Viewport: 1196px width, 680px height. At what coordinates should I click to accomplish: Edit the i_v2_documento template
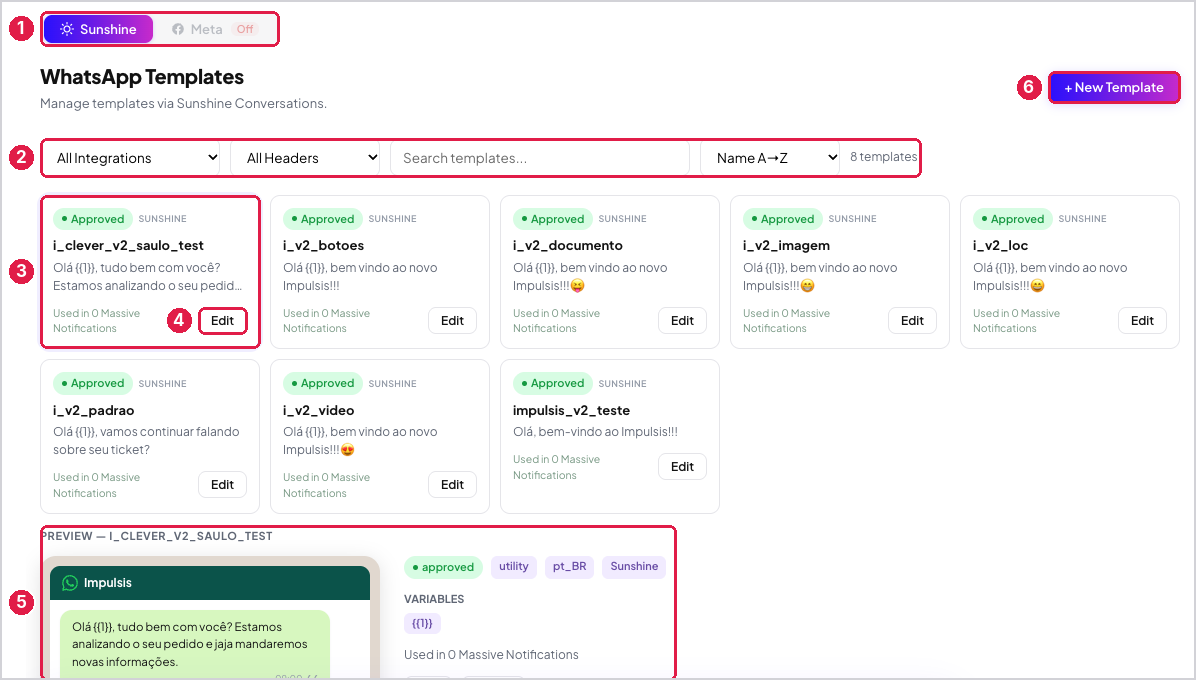click(682, 321)
